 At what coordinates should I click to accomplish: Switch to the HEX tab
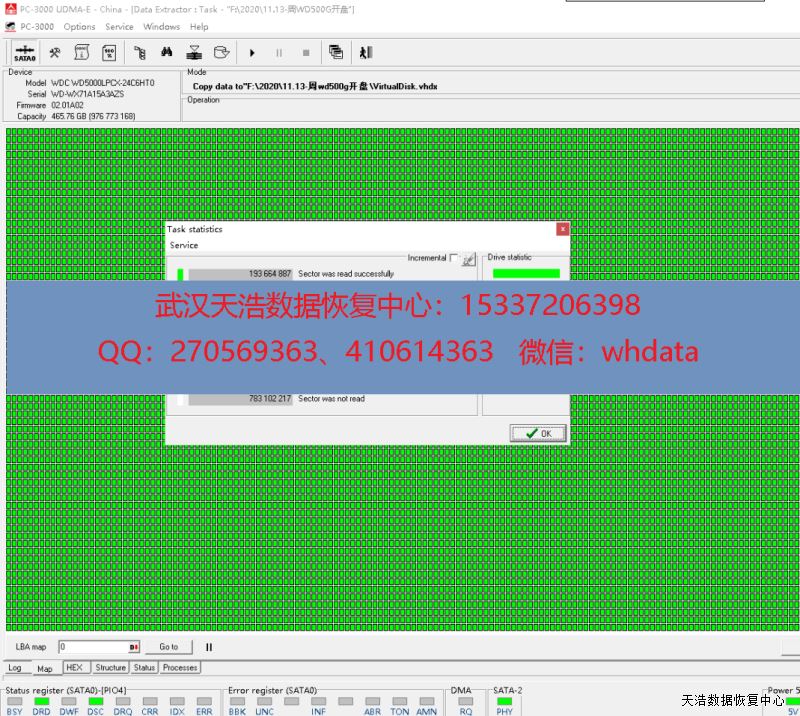point(74,667)
